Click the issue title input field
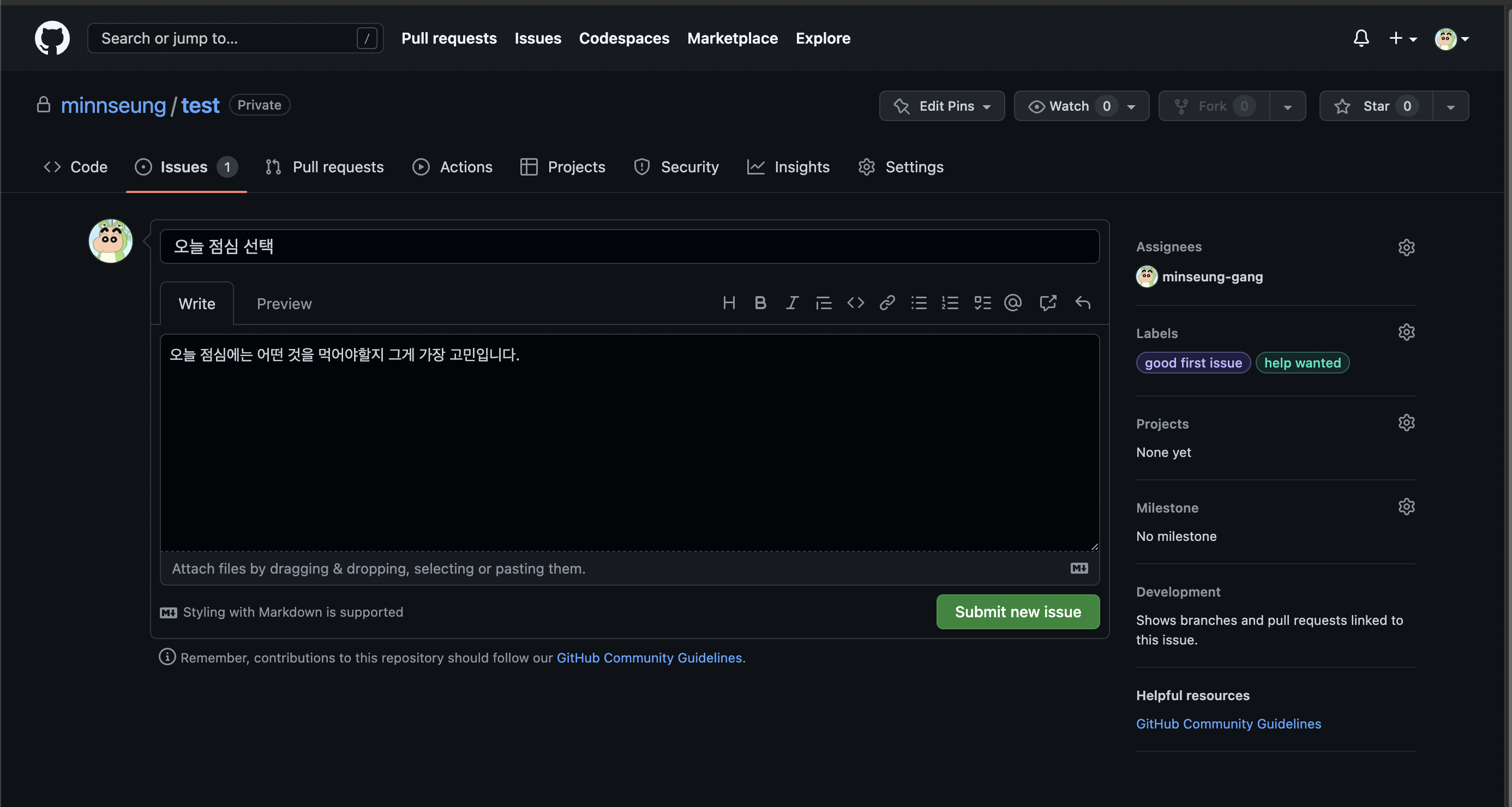The width and height of the screenshot is (1512, 807). (629, 246)
